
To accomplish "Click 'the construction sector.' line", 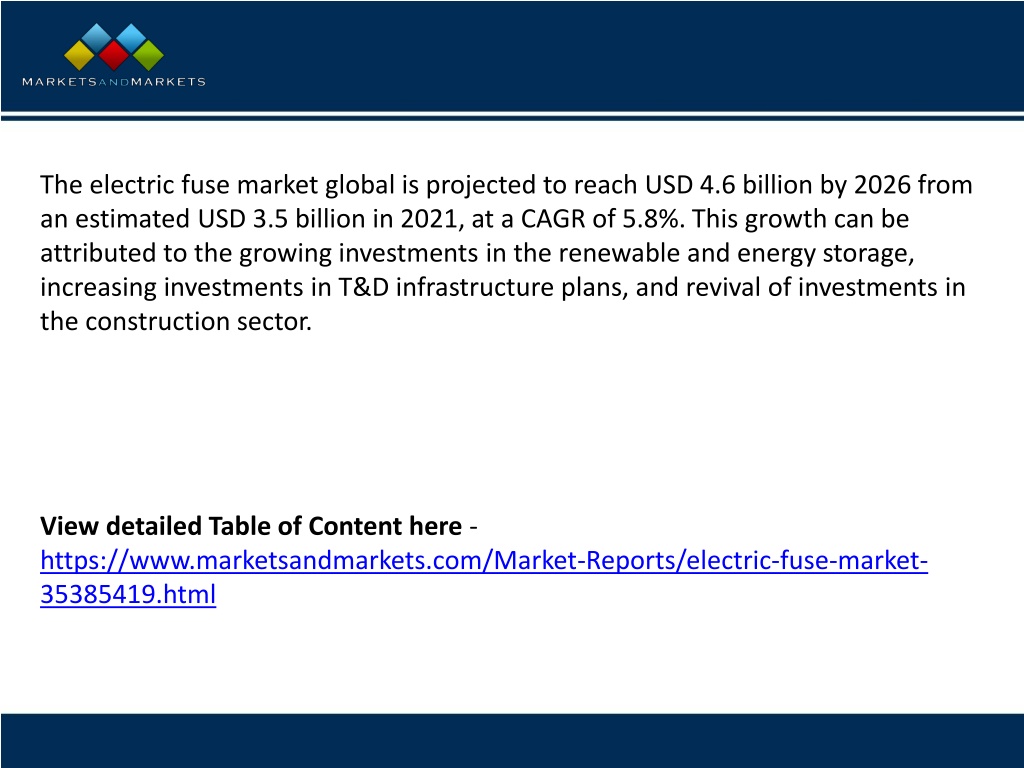I will click(x=176, y=321).
